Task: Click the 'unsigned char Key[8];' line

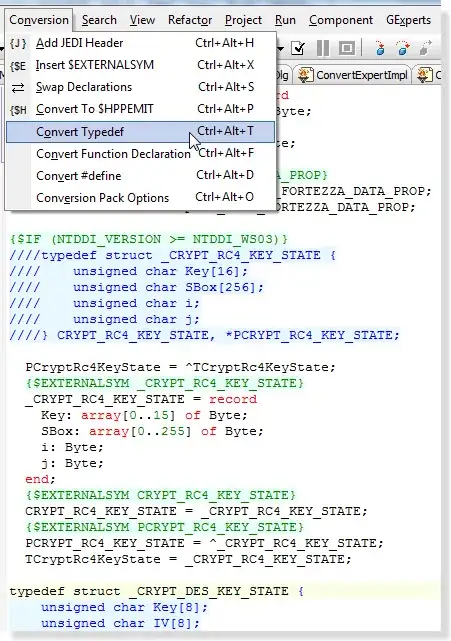Action: [x=124, y=607]
